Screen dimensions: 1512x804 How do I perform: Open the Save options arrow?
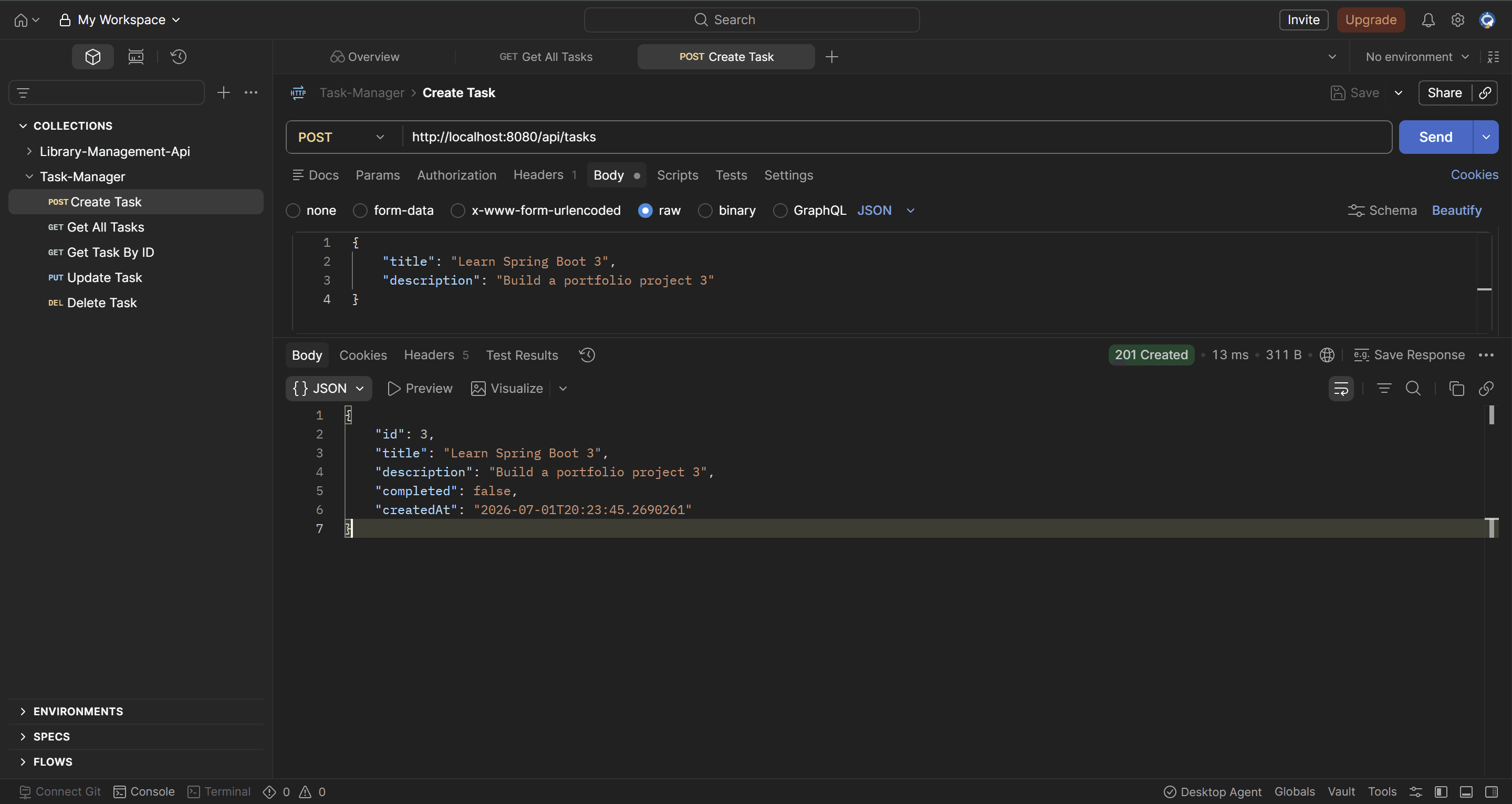pos(1399,93)
